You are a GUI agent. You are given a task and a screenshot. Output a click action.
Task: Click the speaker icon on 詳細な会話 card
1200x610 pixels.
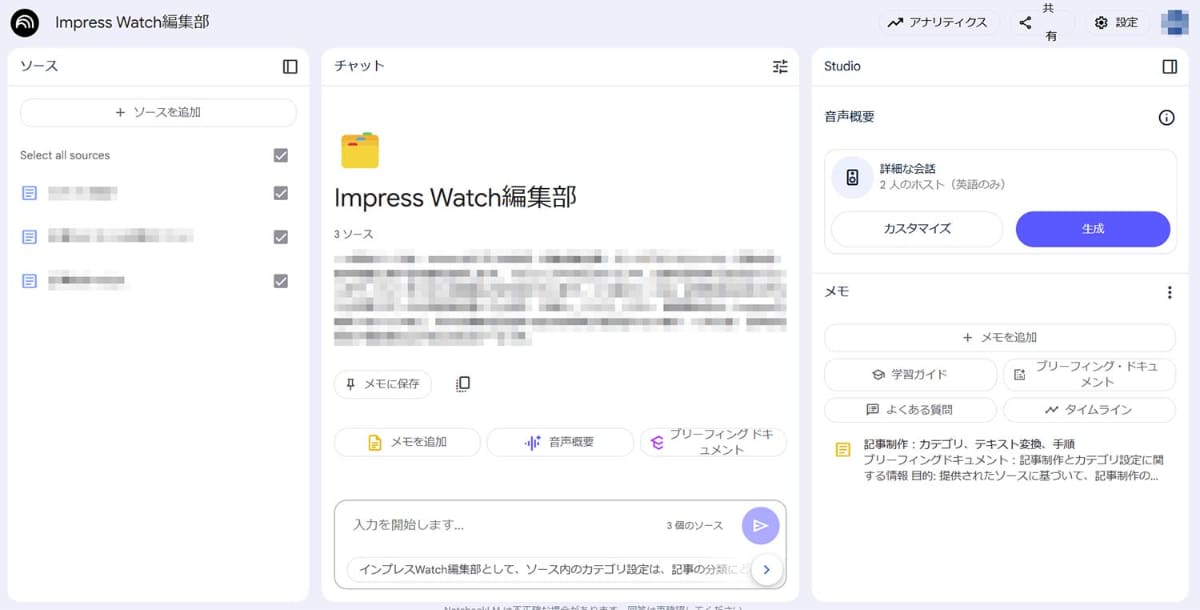pos(851,176)
